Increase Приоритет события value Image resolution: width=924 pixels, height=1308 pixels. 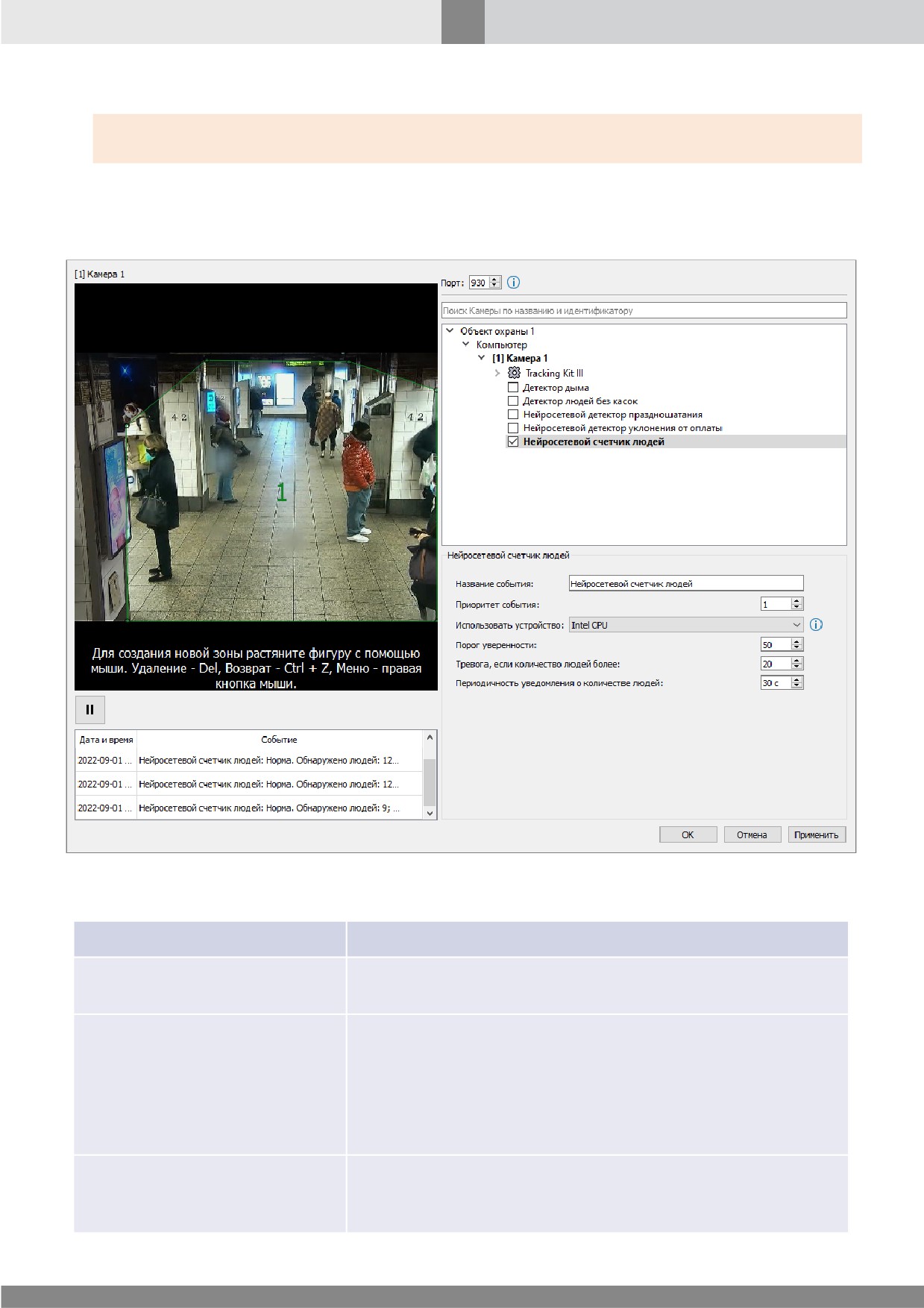point(797,601)
